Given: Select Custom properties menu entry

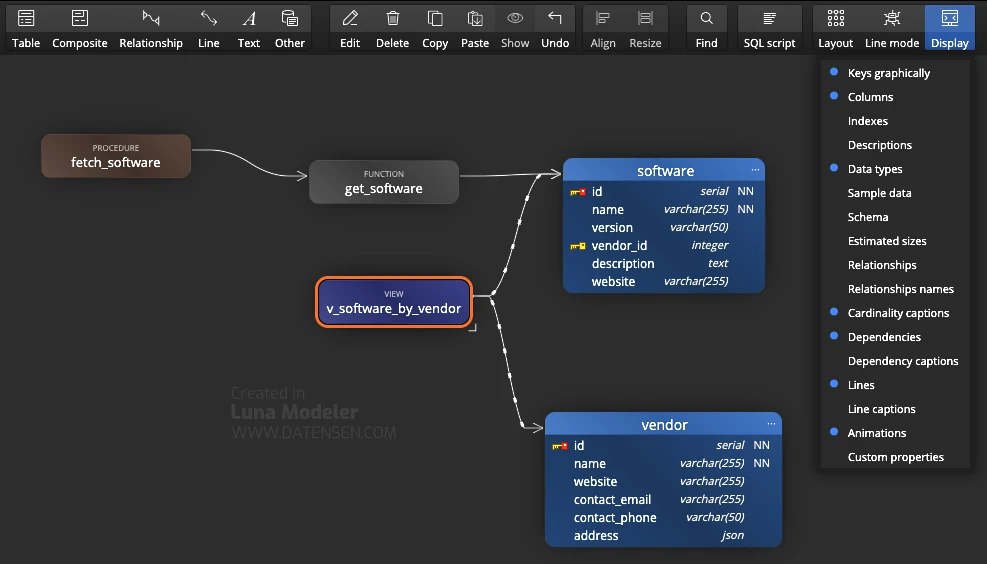Looking at the screenshot, I should click(895, 457).
